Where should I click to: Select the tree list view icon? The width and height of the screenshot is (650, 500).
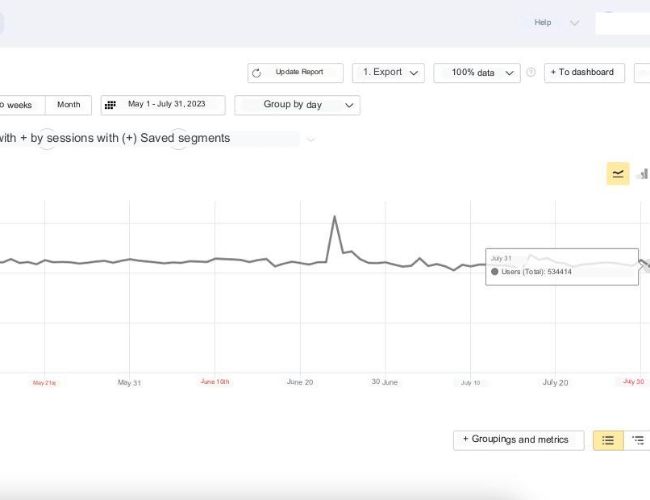(x=636, y=440)
